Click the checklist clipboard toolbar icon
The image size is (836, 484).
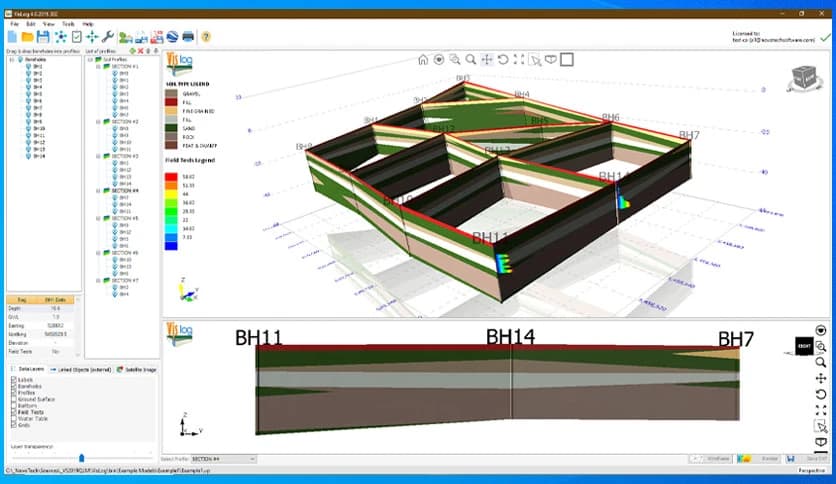click(x=76, y=37)
